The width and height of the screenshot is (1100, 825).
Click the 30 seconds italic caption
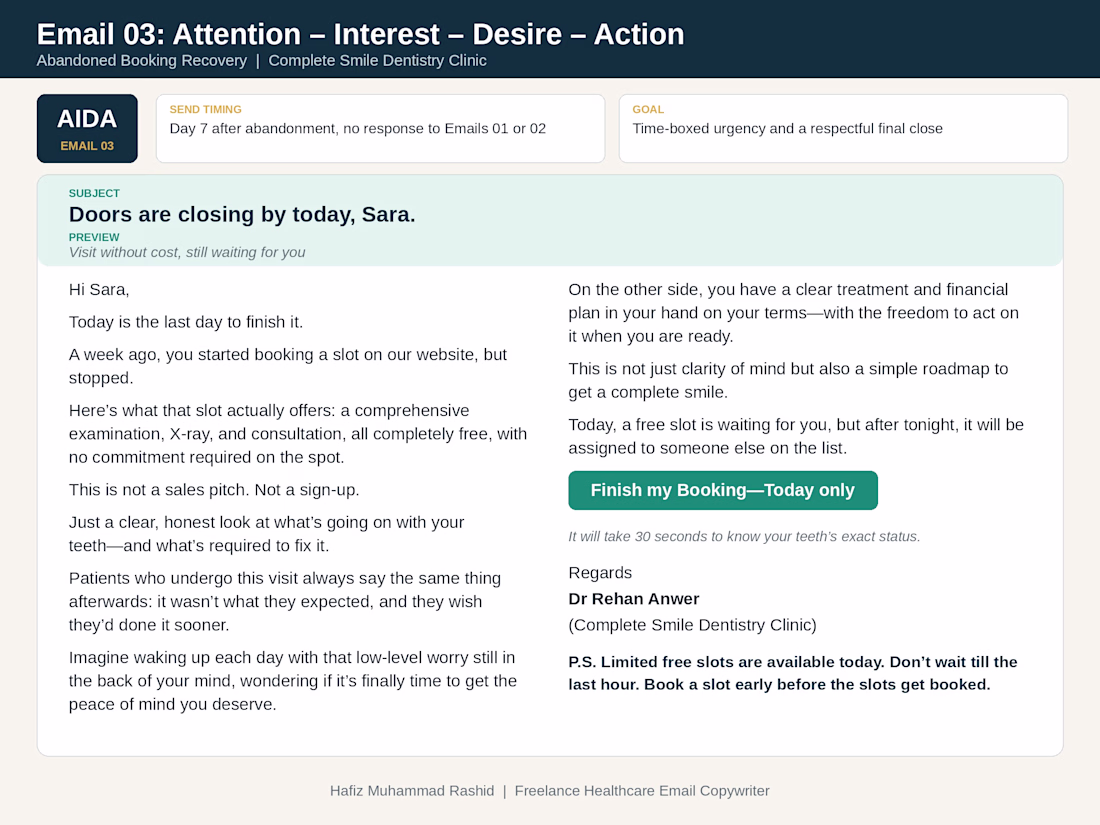click(x=744, y=537)
